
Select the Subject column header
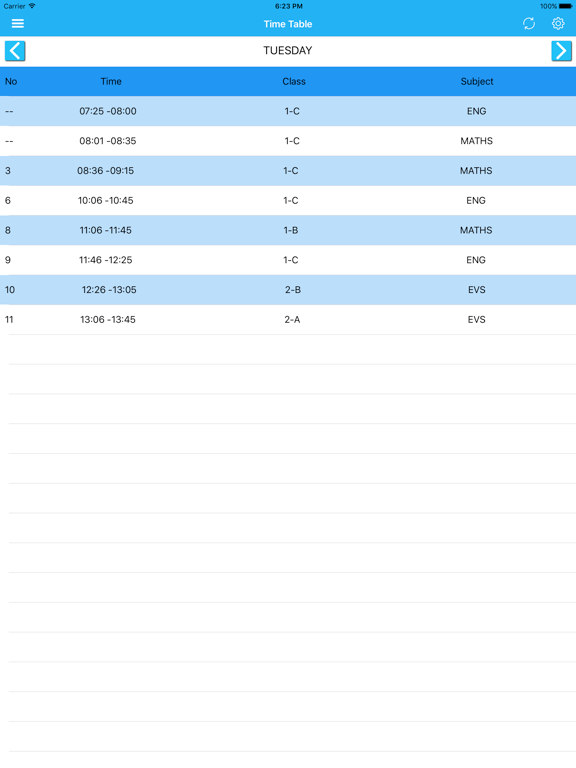[x=477, y=81]
